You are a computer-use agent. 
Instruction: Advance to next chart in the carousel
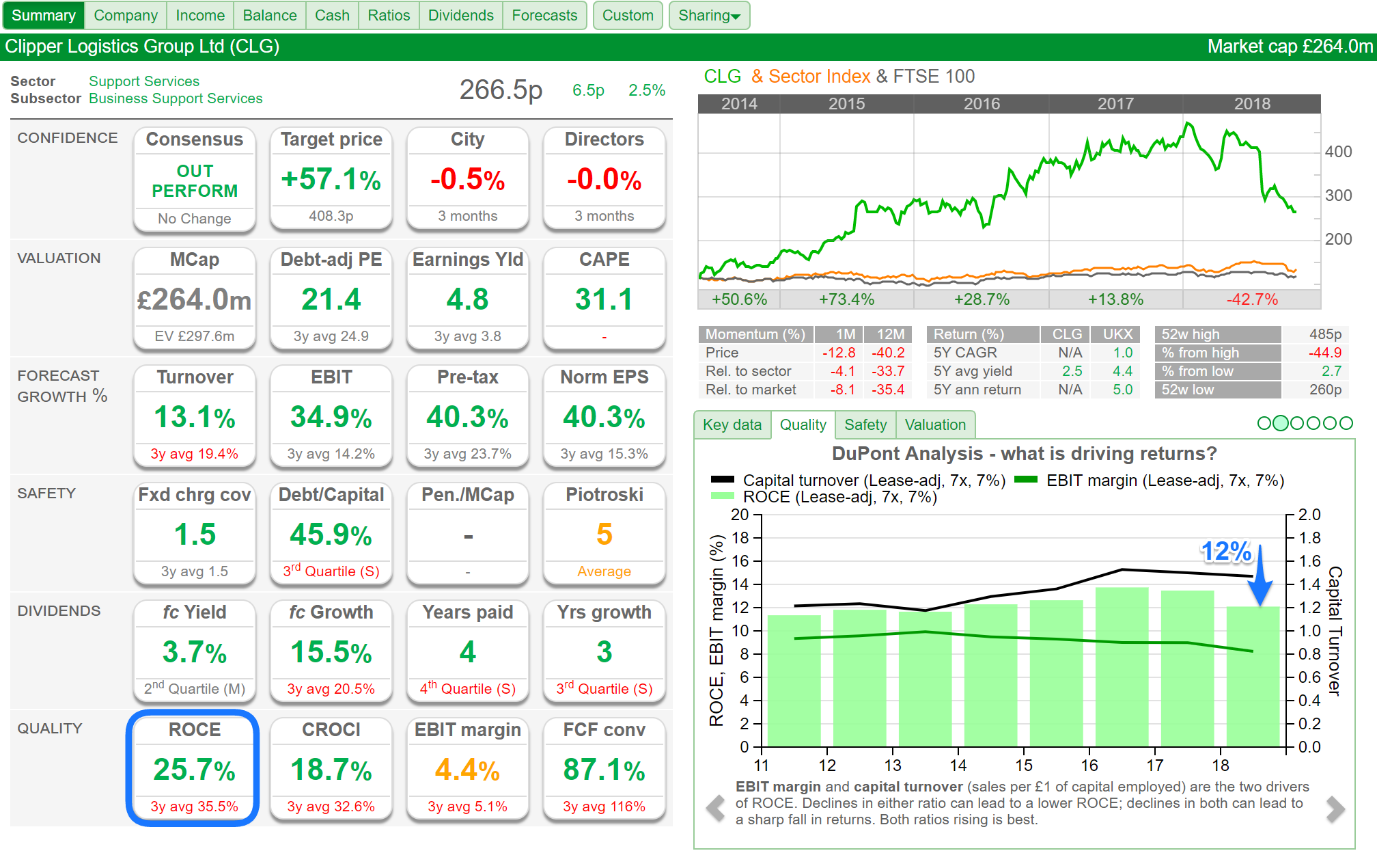click(1335, 808)
